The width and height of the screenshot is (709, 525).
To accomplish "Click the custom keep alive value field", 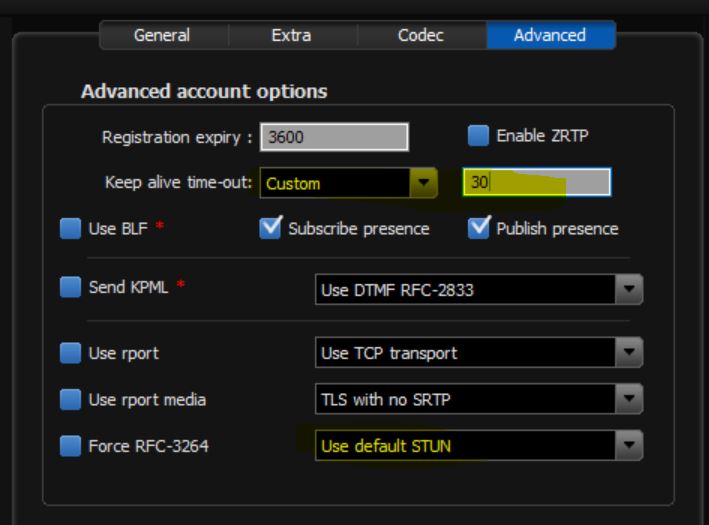I will pyautogui.click(x=536, y=182).
